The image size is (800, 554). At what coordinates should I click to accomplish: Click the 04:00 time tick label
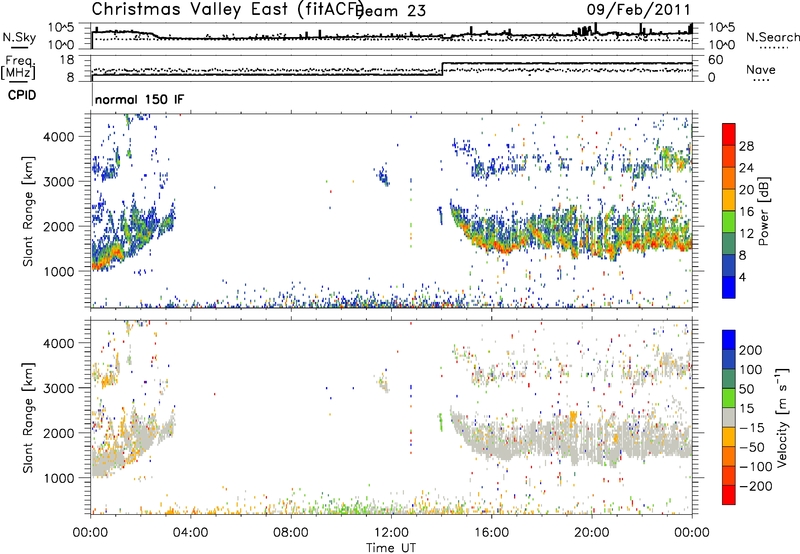(x=190, y=533)
